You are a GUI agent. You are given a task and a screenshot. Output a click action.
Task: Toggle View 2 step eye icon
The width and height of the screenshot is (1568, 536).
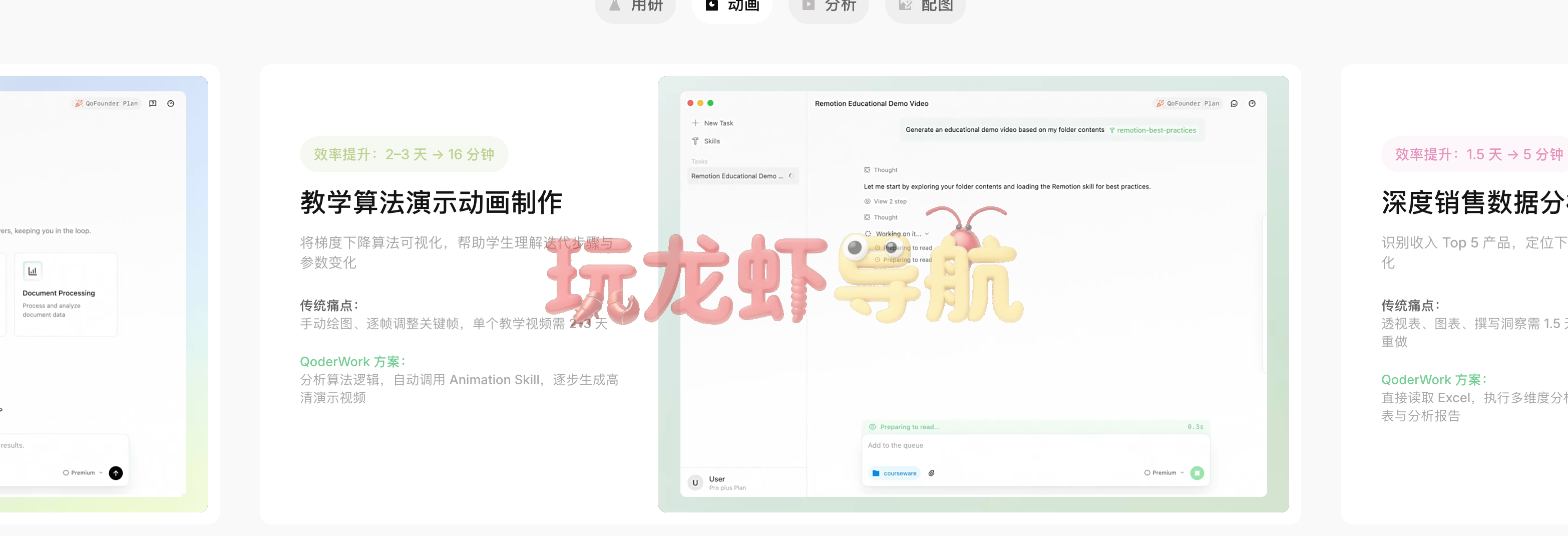coord(867,201)
